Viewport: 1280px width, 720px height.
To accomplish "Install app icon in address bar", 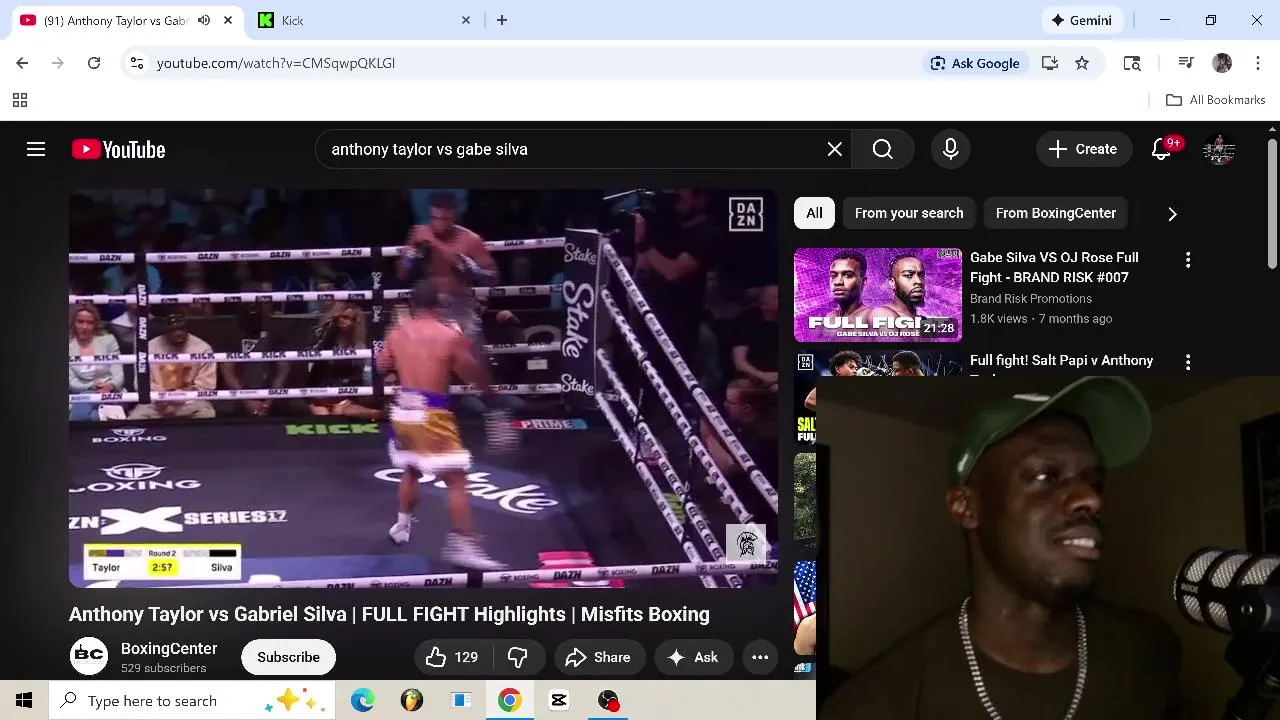I will pyautogui.click(x=1050, y=63).
